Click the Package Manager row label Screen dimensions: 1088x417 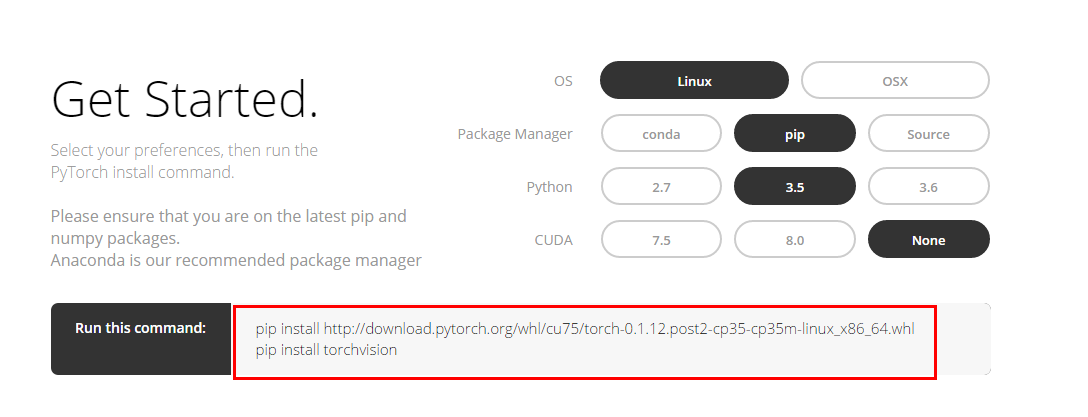515,134
